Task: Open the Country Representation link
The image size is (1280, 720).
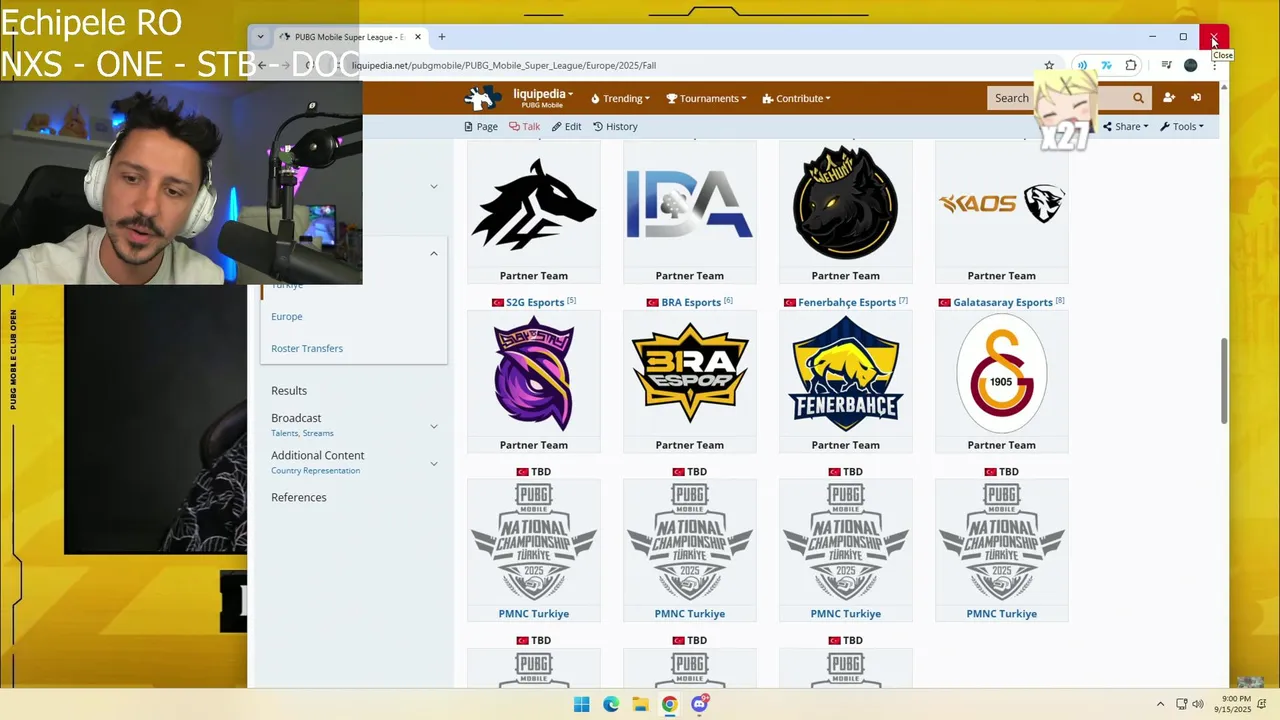Action: tap(315, 470)
